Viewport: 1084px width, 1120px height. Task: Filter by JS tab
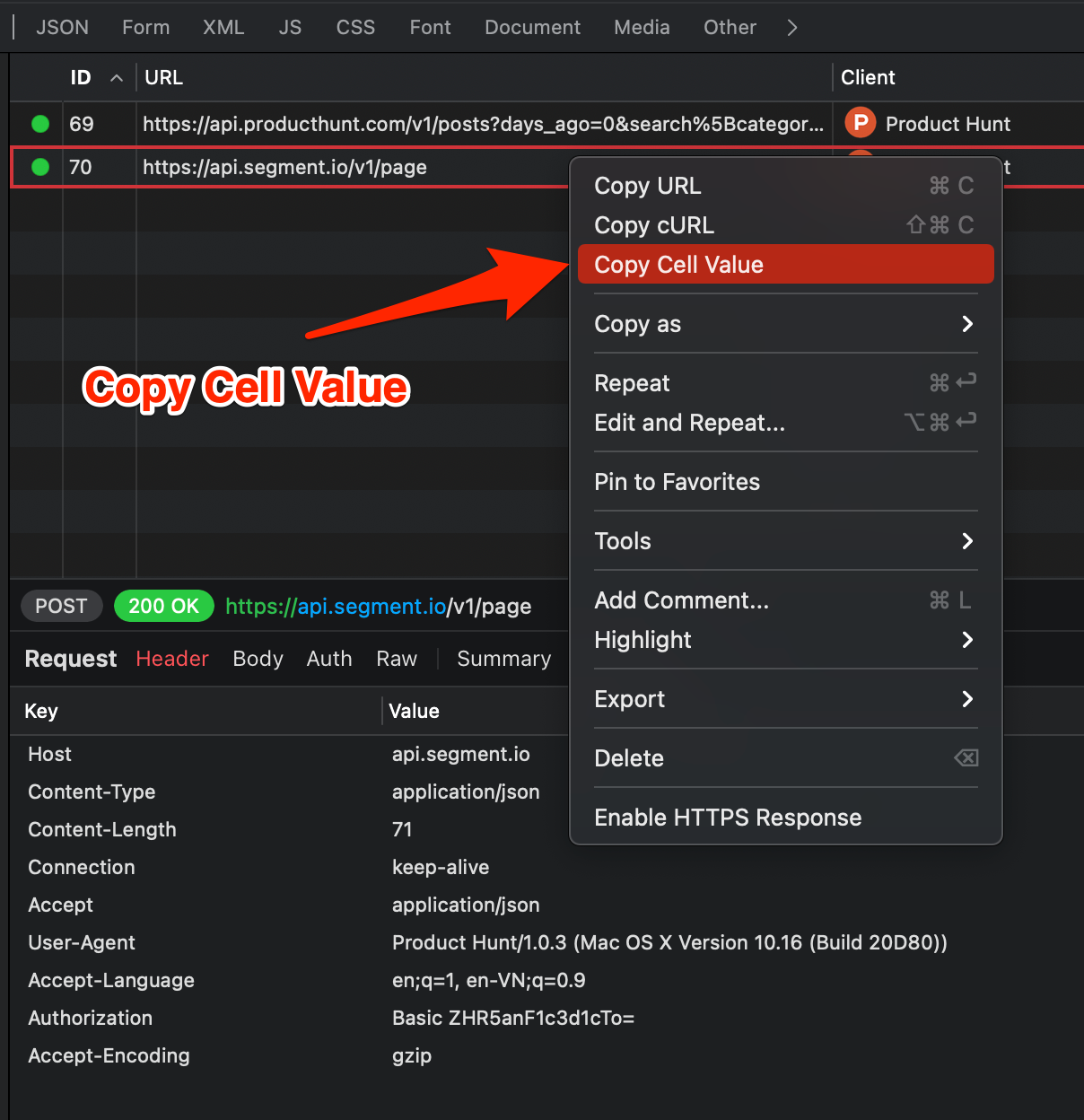[290, 28]
